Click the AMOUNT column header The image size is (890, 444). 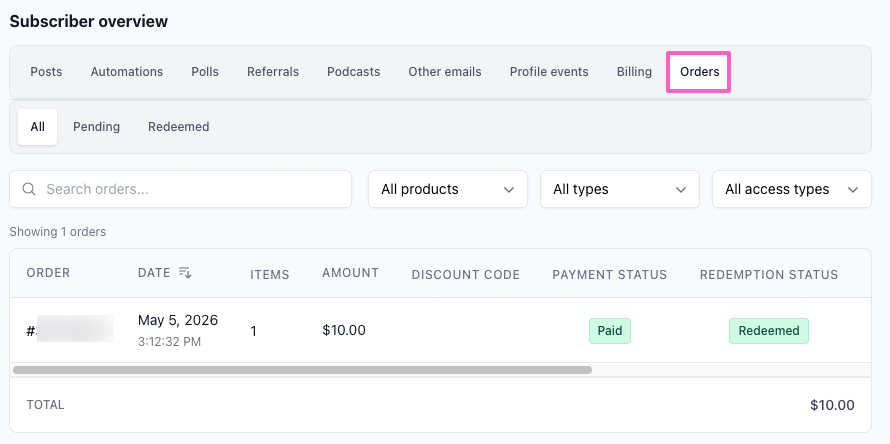pos(350,273)
